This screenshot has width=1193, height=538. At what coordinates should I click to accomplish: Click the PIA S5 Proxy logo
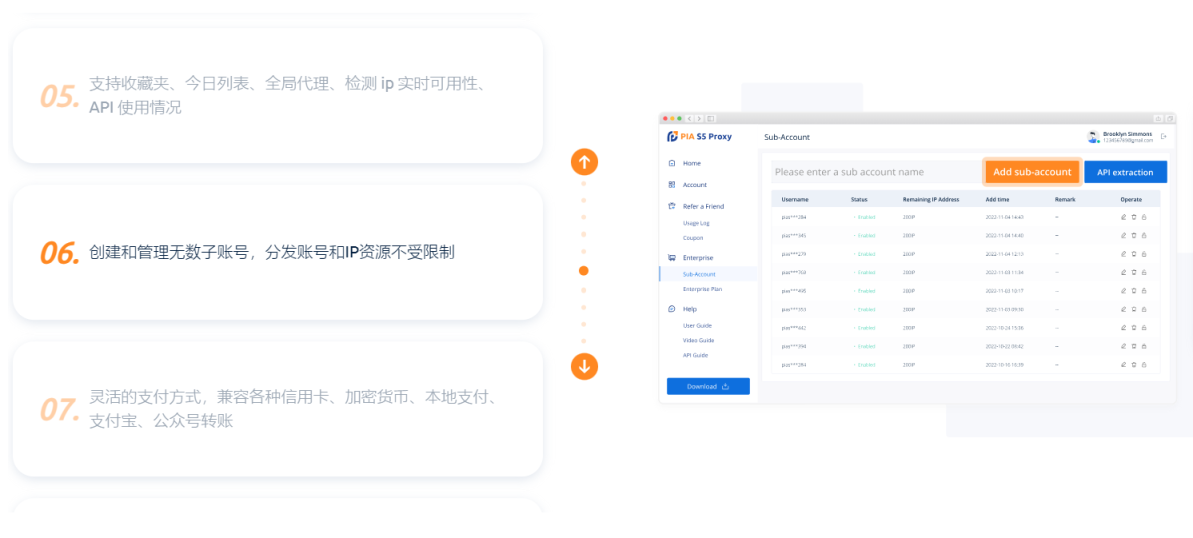pos(699,136)
